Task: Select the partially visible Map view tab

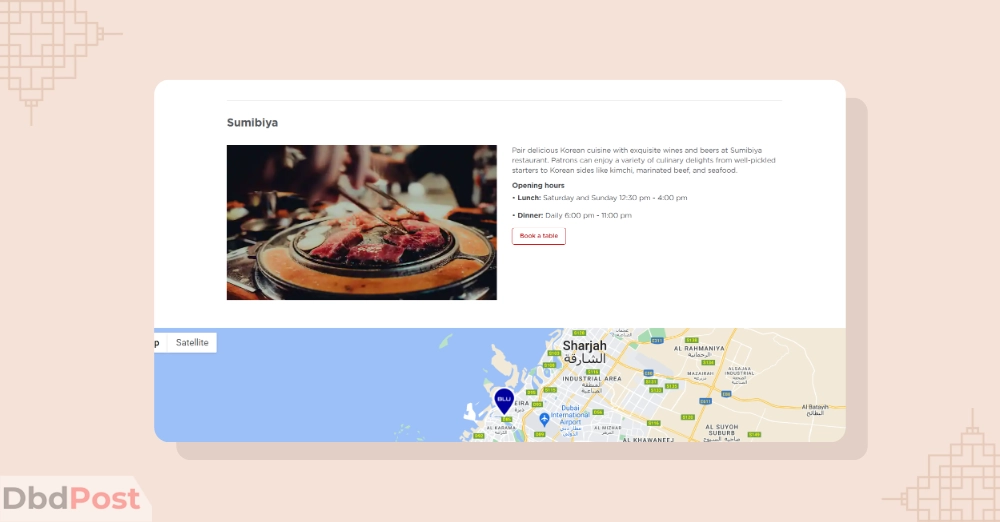Action: tap(160, 343)
